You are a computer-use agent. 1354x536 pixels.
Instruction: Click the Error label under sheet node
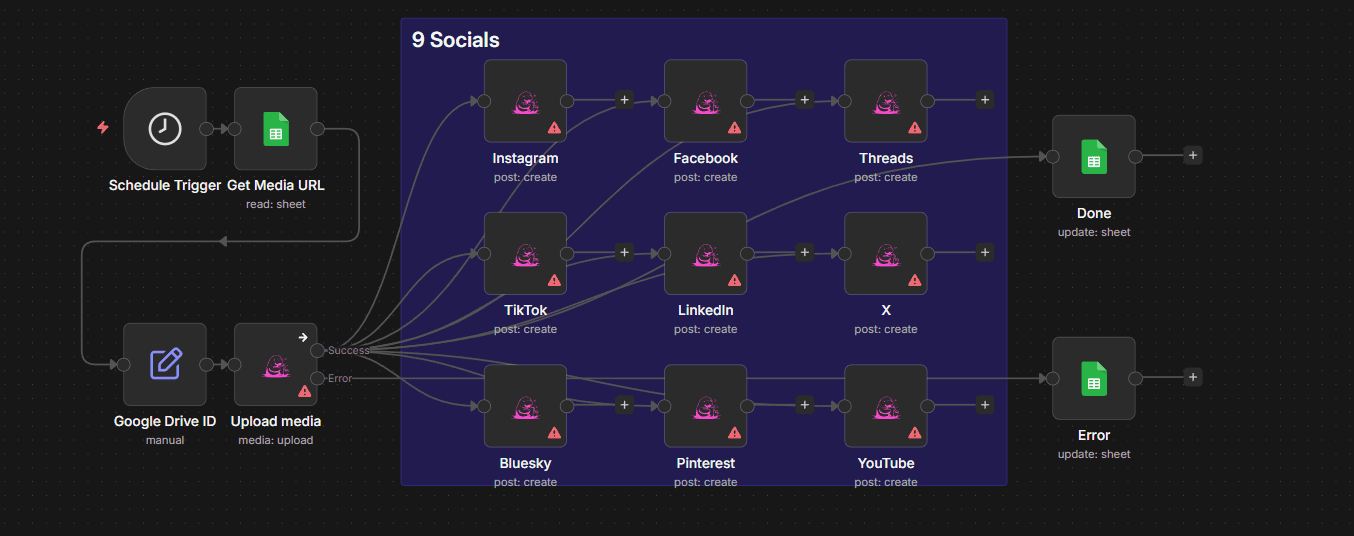[1094, 435]
